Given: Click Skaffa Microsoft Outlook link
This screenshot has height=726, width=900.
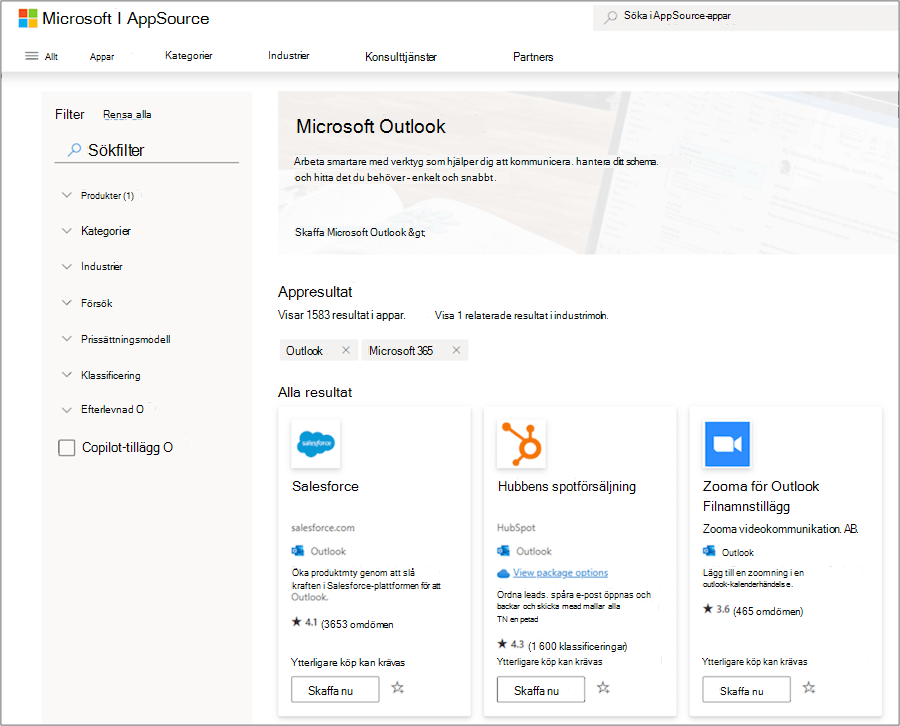Looking at the screenshot, I should pyautogui.click(x=360, y=232).
